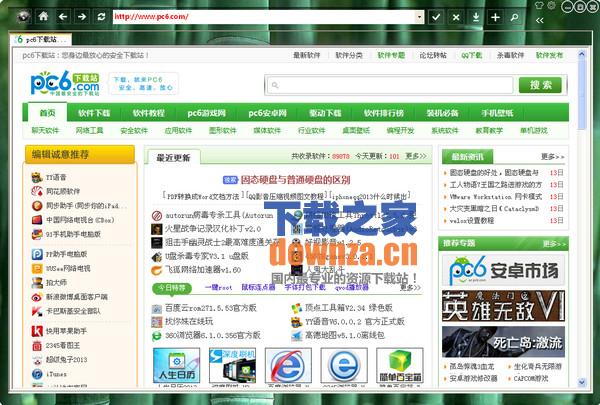The width and height of the screenshot is (600, 405).
Task: Add a new tab with the plus icon
Action: [495, 17]
